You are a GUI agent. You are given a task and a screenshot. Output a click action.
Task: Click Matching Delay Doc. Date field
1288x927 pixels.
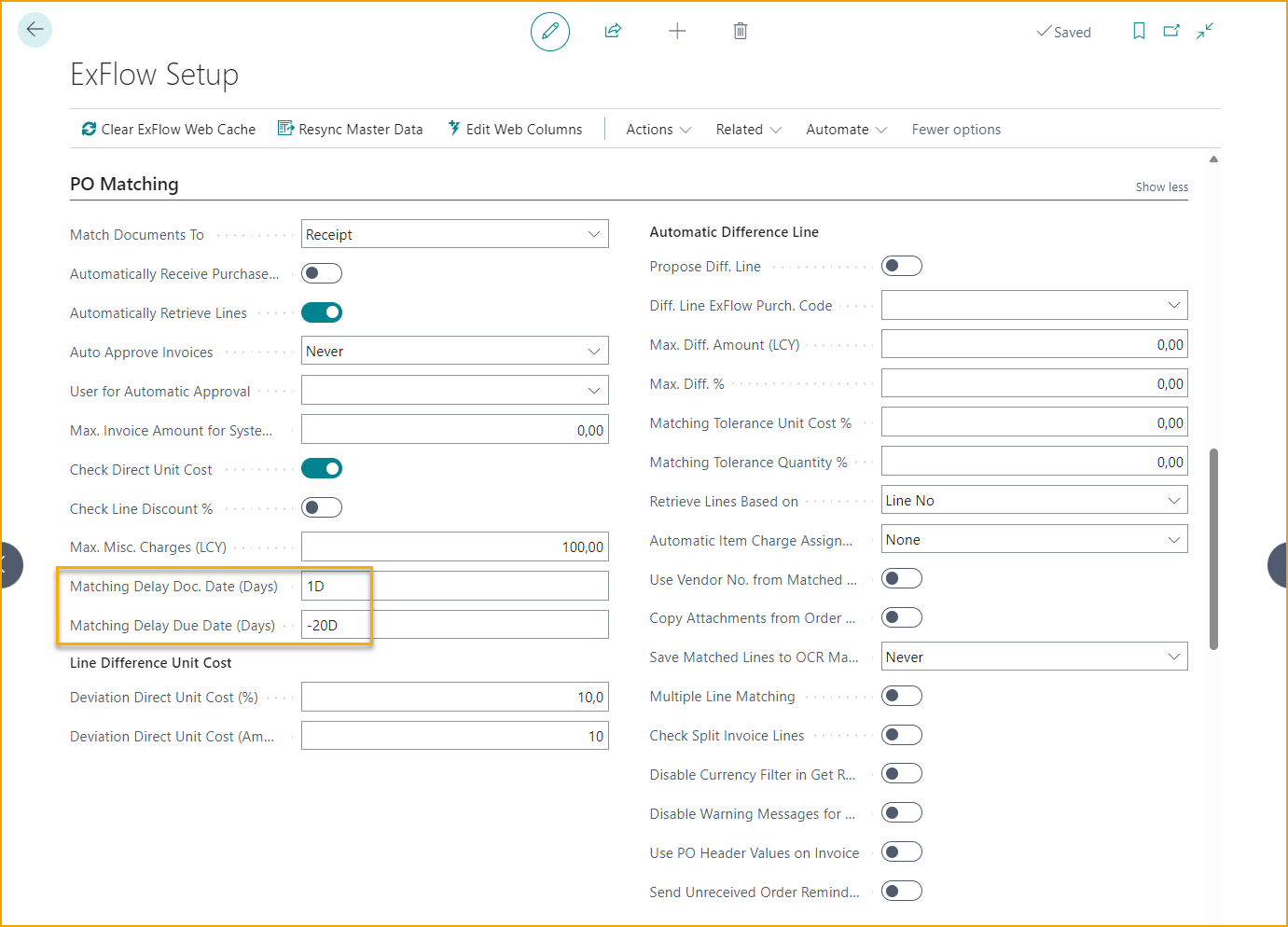[455, 586]
